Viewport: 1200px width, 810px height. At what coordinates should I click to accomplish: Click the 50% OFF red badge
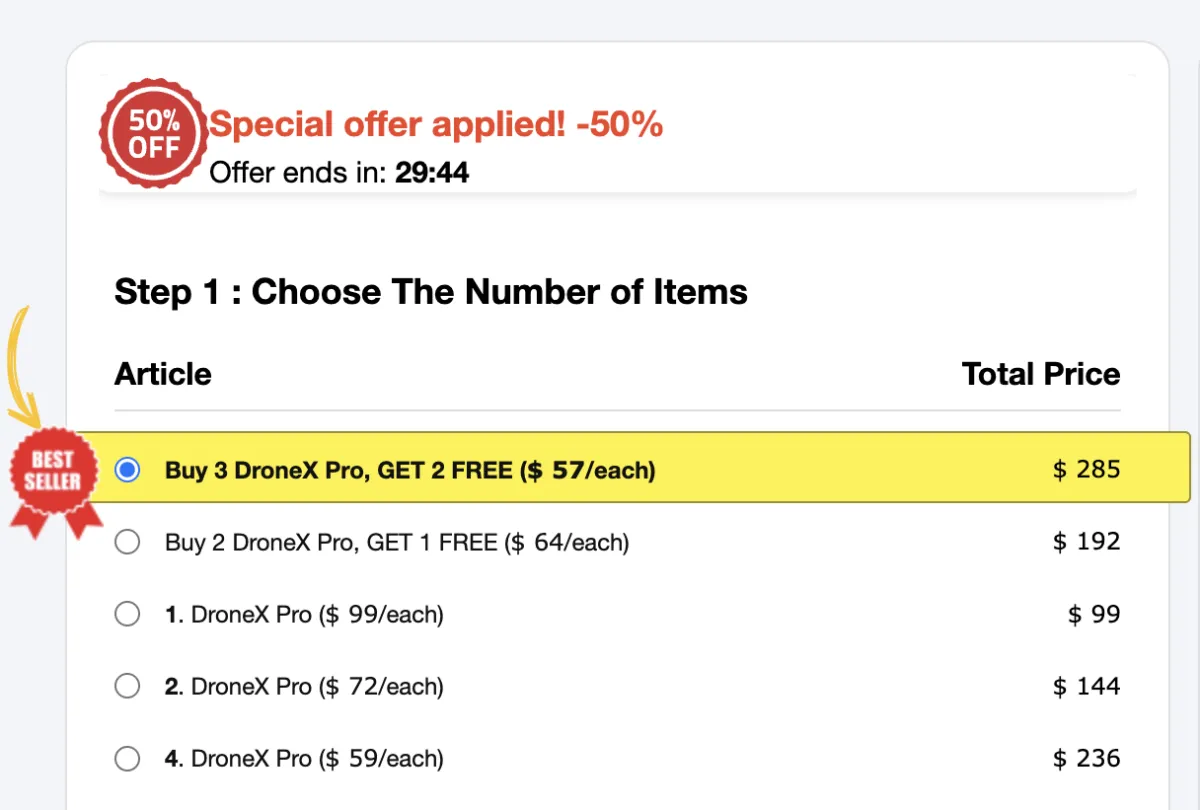[154, 135]
